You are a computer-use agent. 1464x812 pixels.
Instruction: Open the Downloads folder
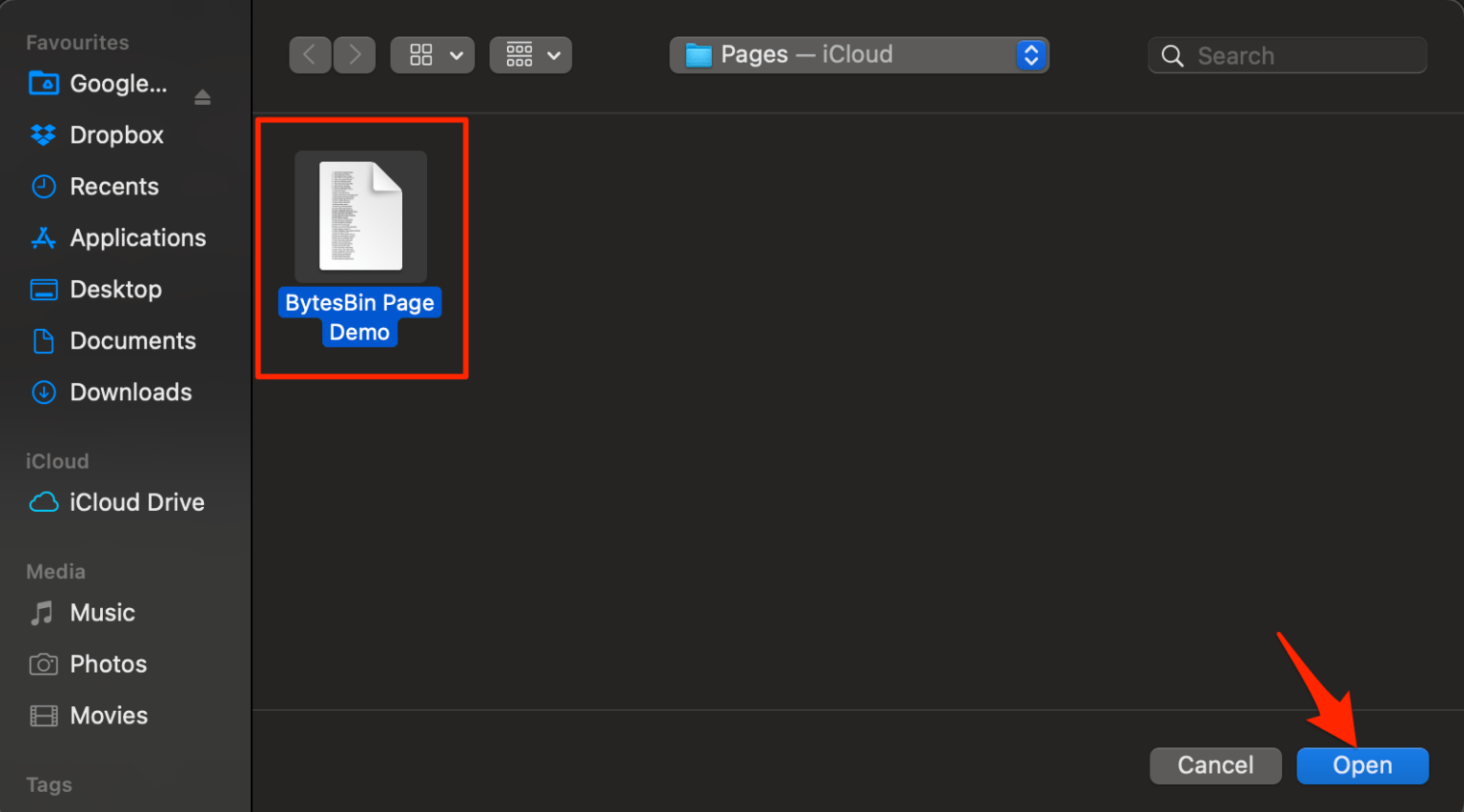[x=131, y=392]
